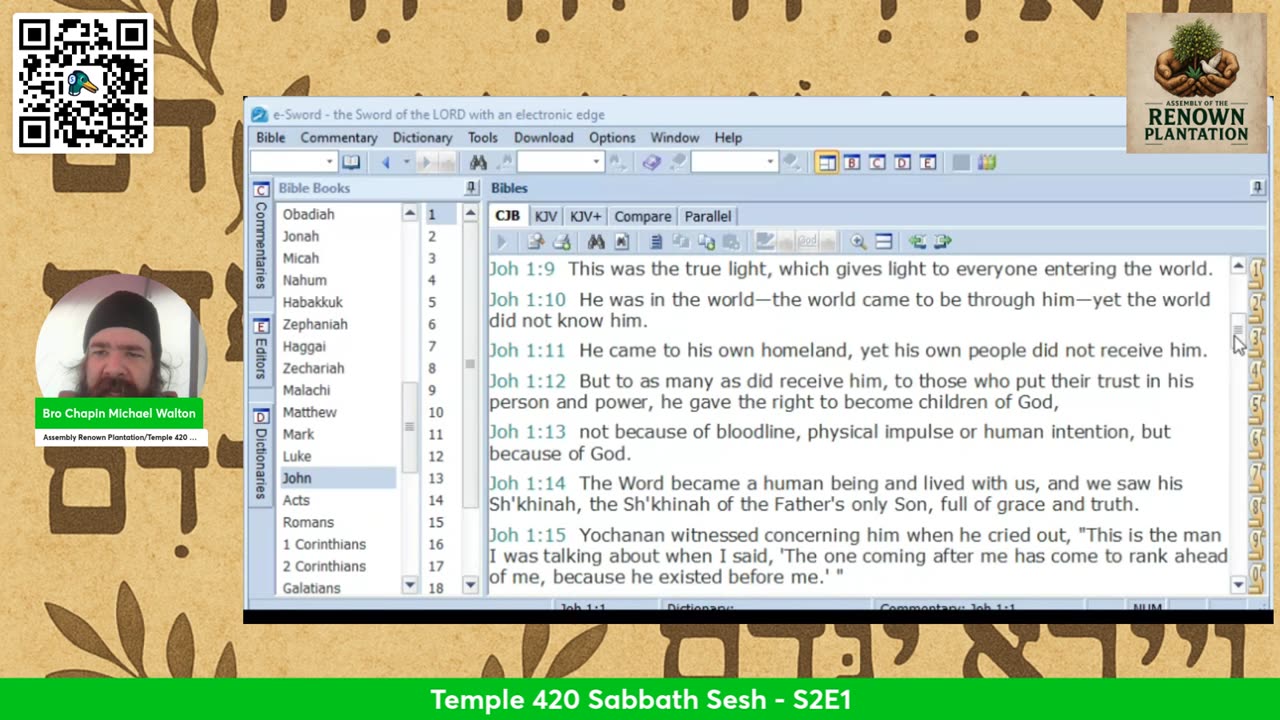The height and width of the screenshot is (720, 1280).
Task: Click the split view layout icon
Action: tap(884, 241)
